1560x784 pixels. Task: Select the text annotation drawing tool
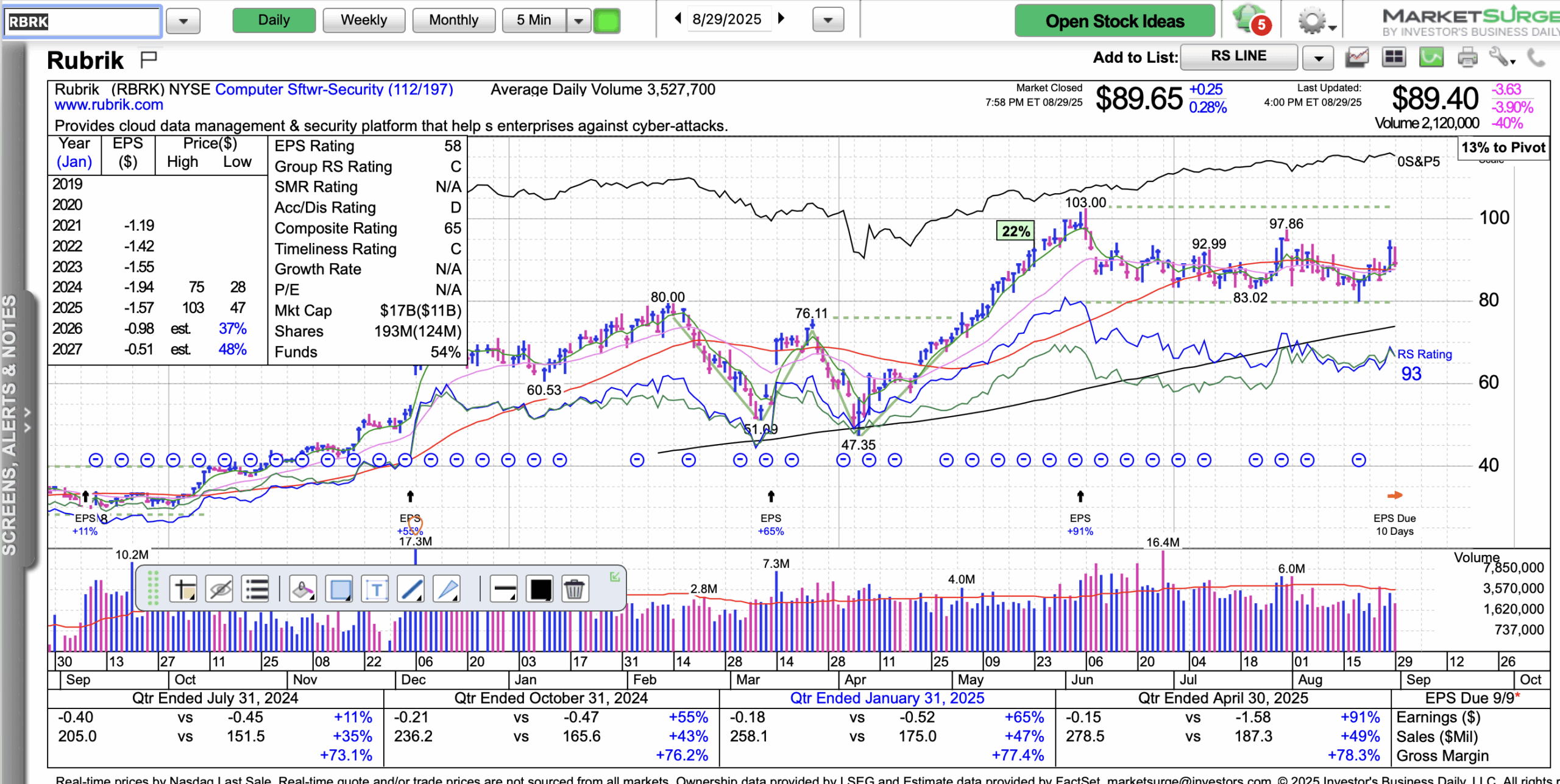pyautogui.click(x=375, y=589)
